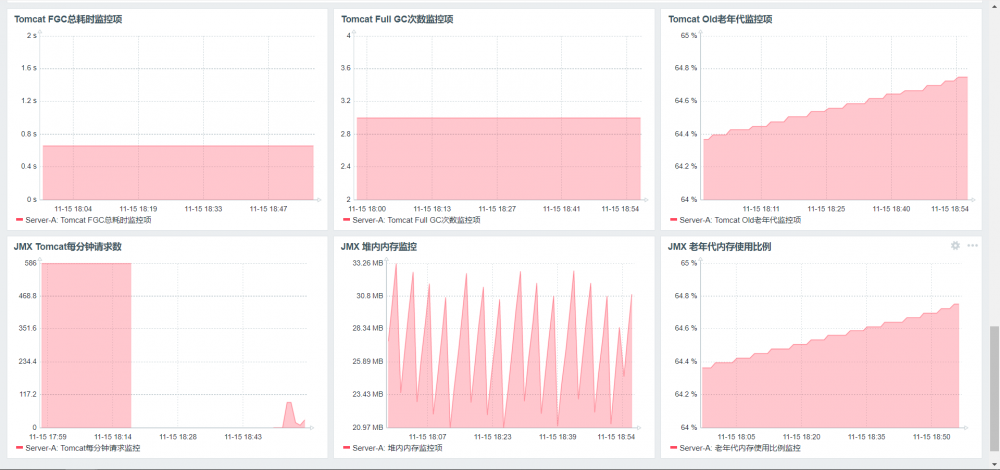This screenshot has height=470, width=1000.
Task: Click the 11-15 18:39 time label
Action: click(x=558, y=437)
